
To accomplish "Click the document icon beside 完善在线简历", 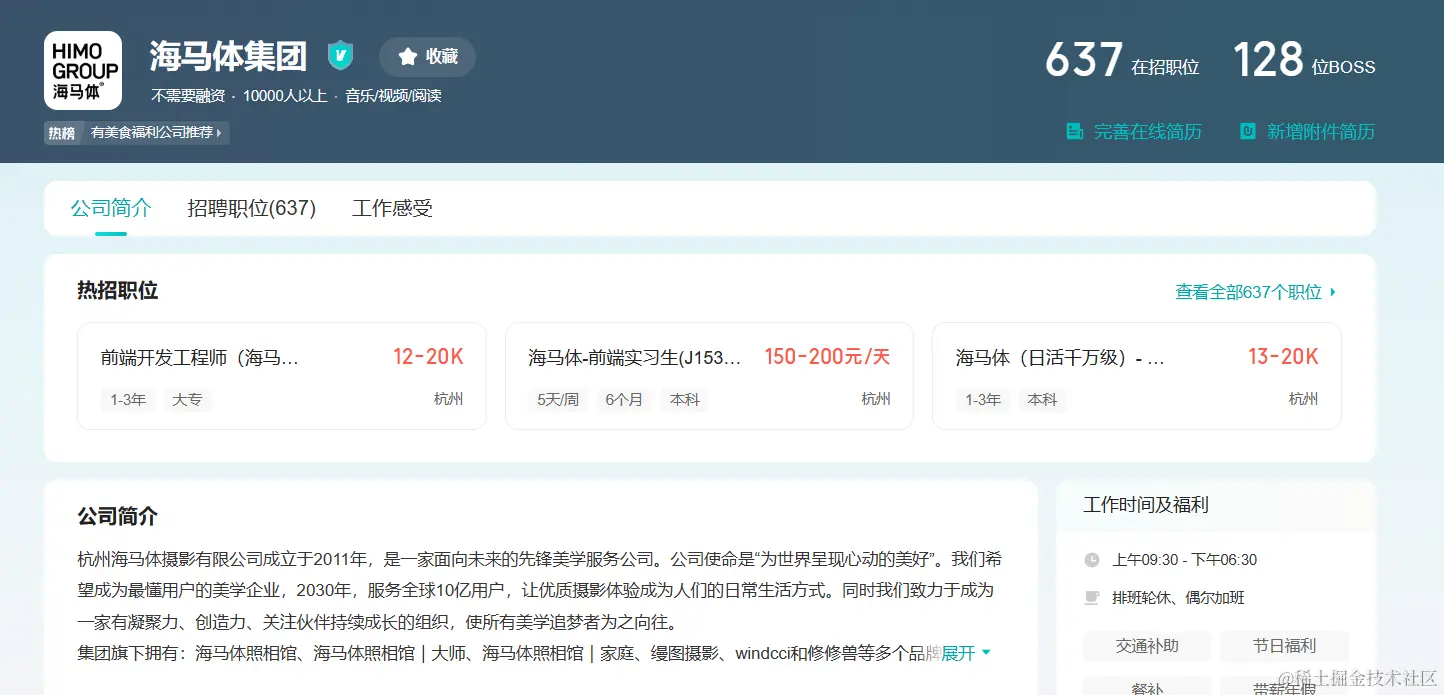I will tap(1074, 131).
